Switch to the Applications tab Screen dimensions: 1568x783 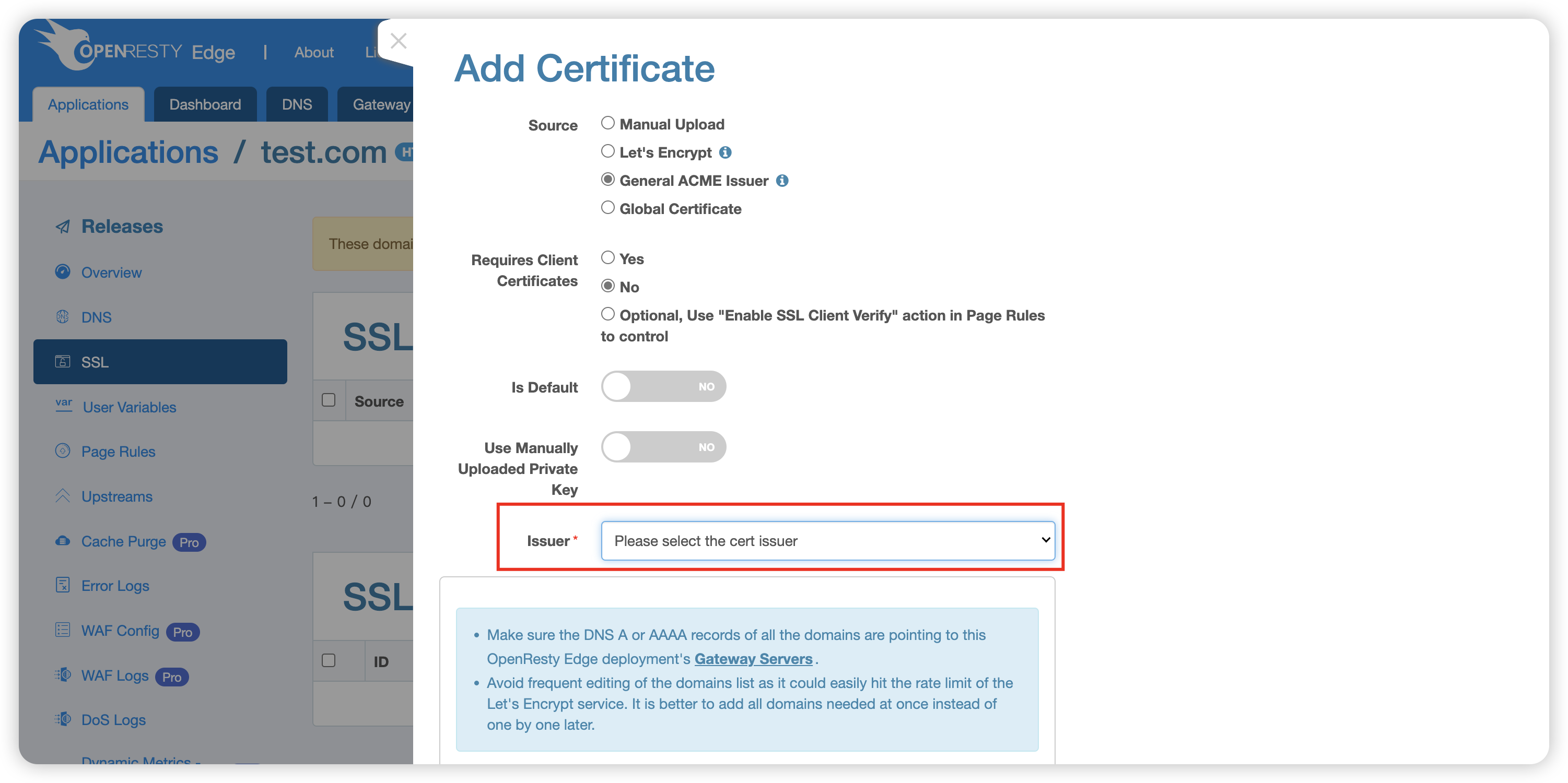pyautogui.click(x=89, y=103)
